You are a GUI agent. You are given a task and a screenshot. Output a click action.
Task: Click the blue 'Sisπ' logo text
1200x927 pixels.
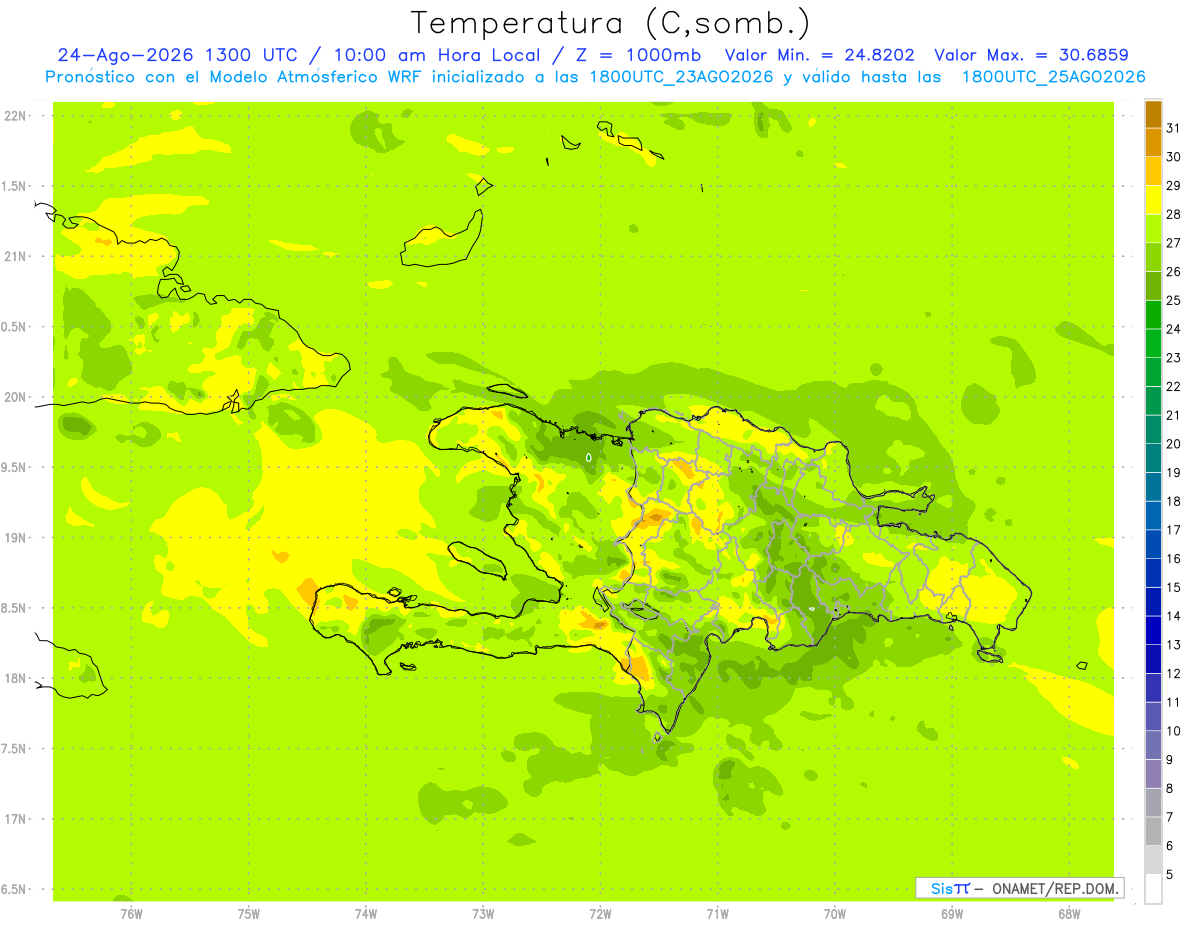click(x=949, y=888)
